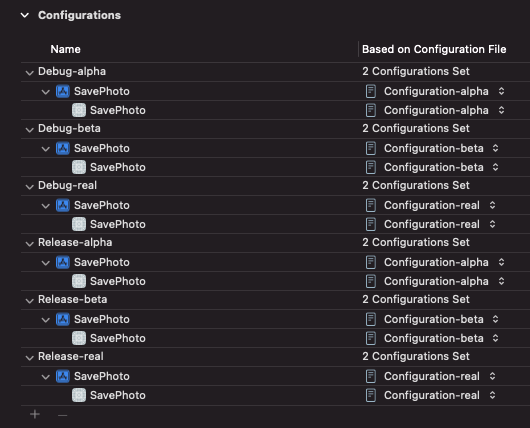Screen dimensions: 530x428
Task: Click the SavePhoto project icon under Release-real
Action: click(63, 376)
